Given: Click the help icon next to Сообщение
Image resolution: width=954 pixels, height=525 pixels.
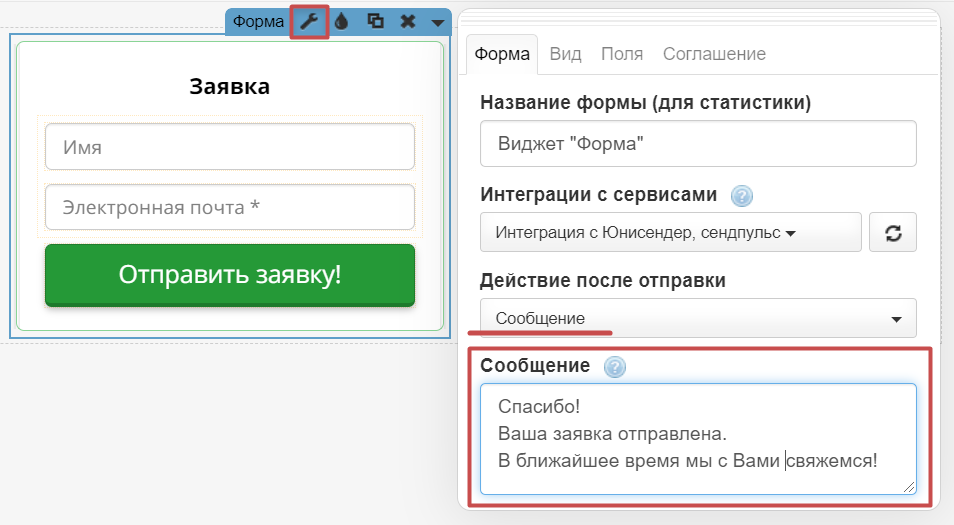Looking at the screenshot, I should (615, 367).
